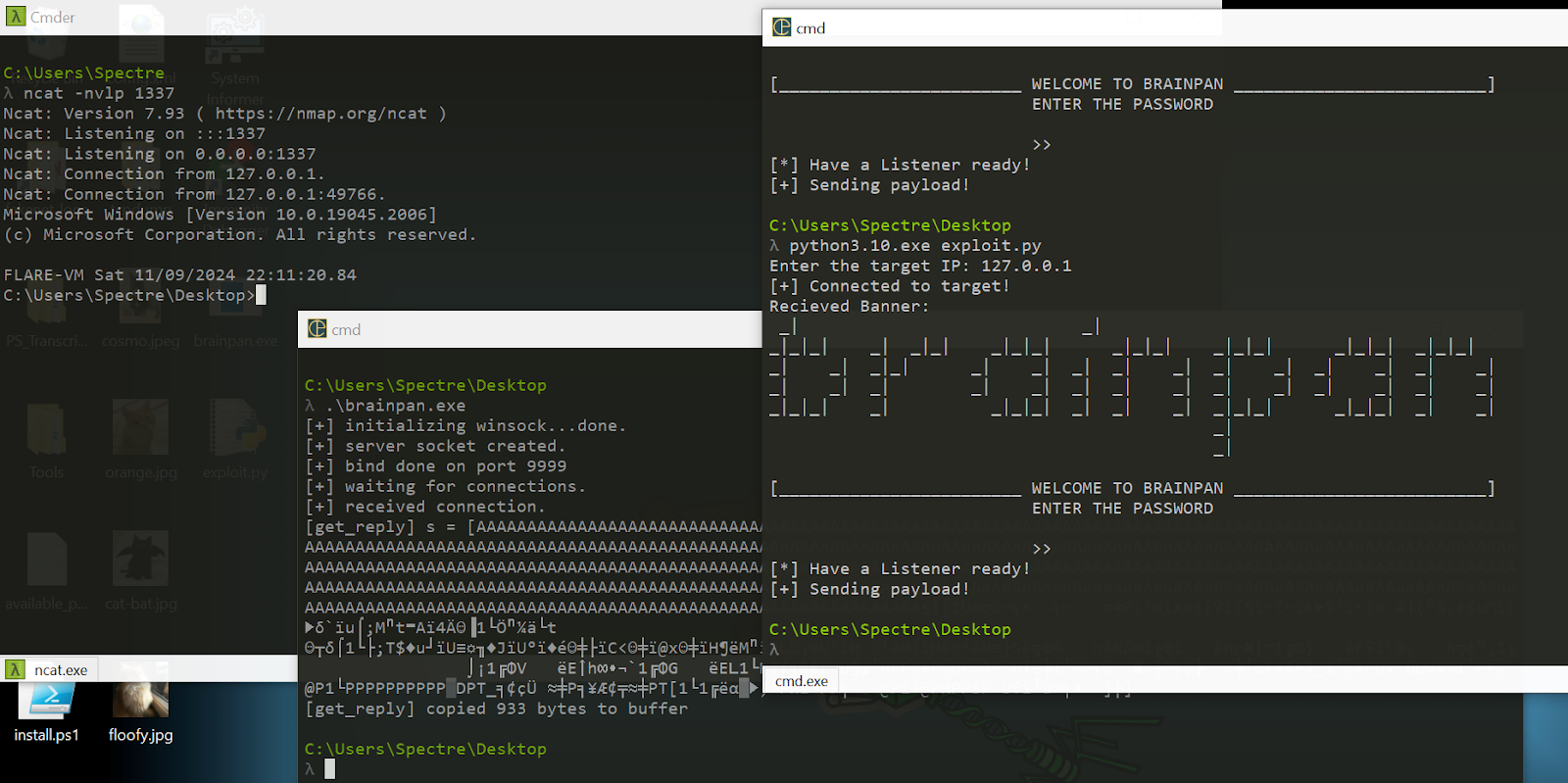The image size is (1568, 783).
Task: Click the Cmder lambda icon in title bar
Action: 16,17
